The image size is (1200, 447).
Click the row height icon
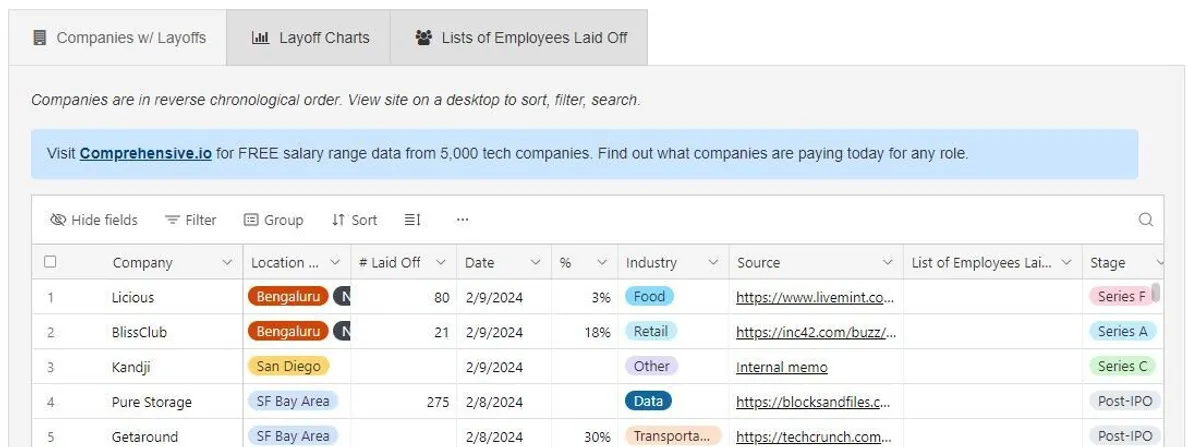pos(412,220)
